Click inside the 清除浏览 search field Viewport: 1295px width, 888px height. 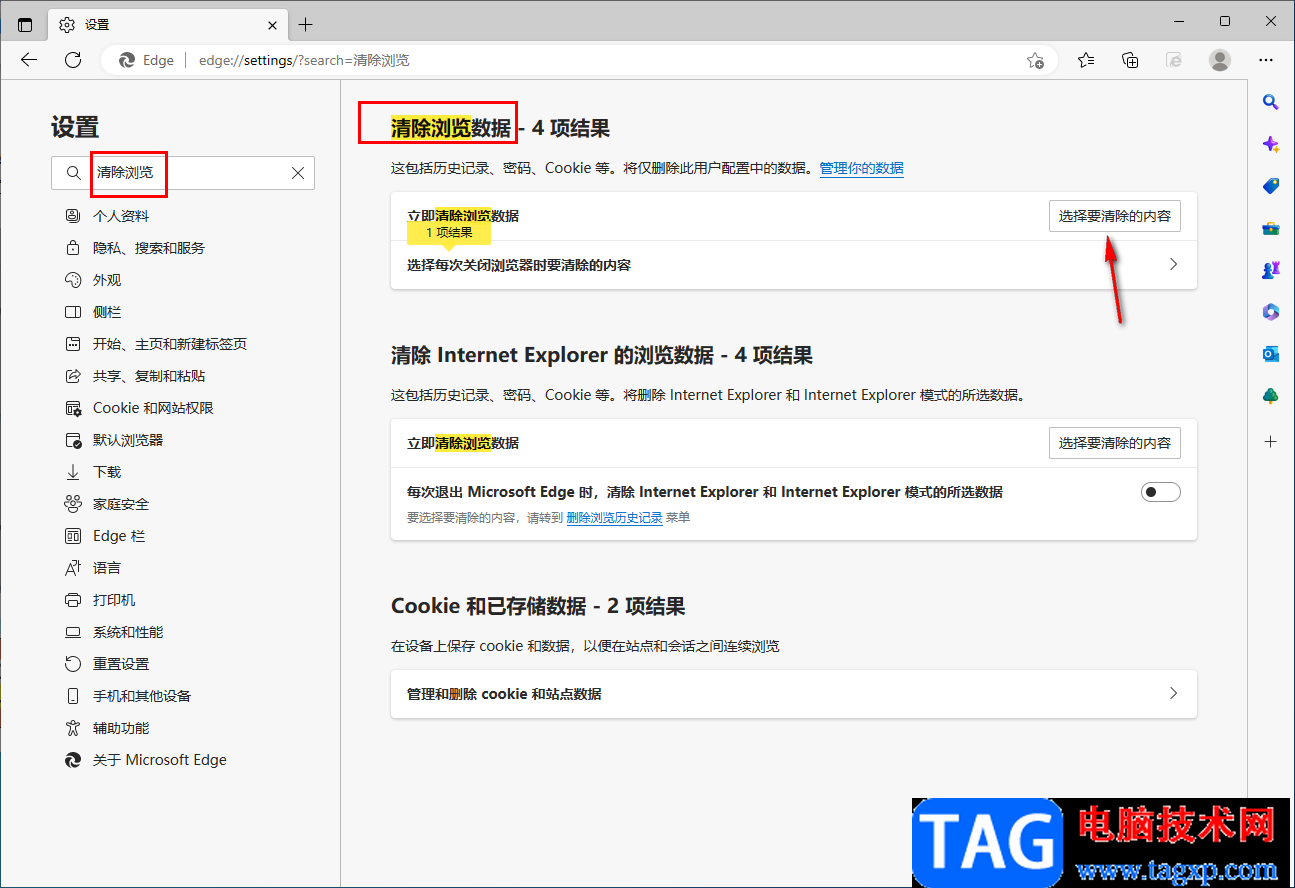183,173
